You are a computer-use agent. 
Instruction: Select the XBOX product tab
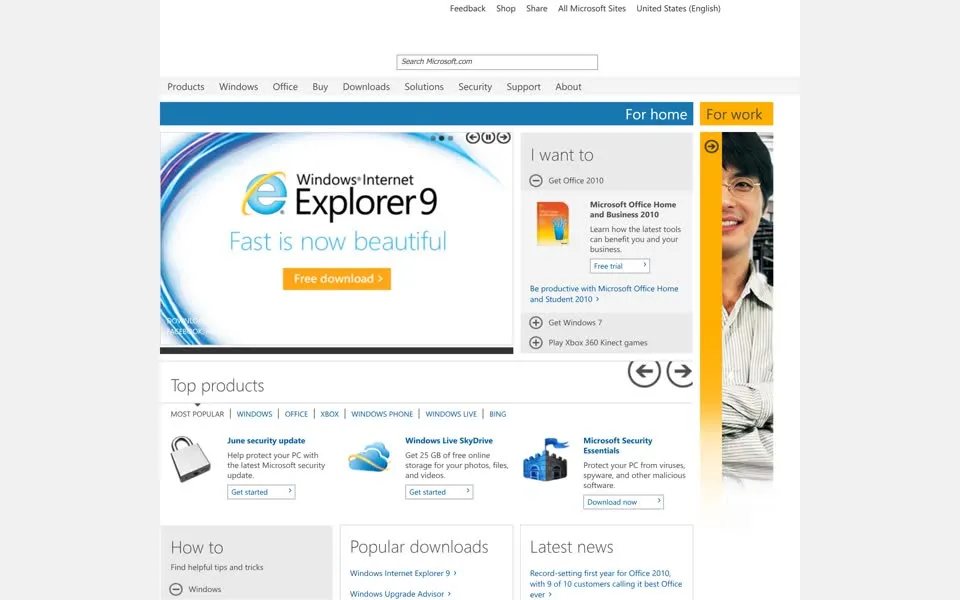coord(329,414)
